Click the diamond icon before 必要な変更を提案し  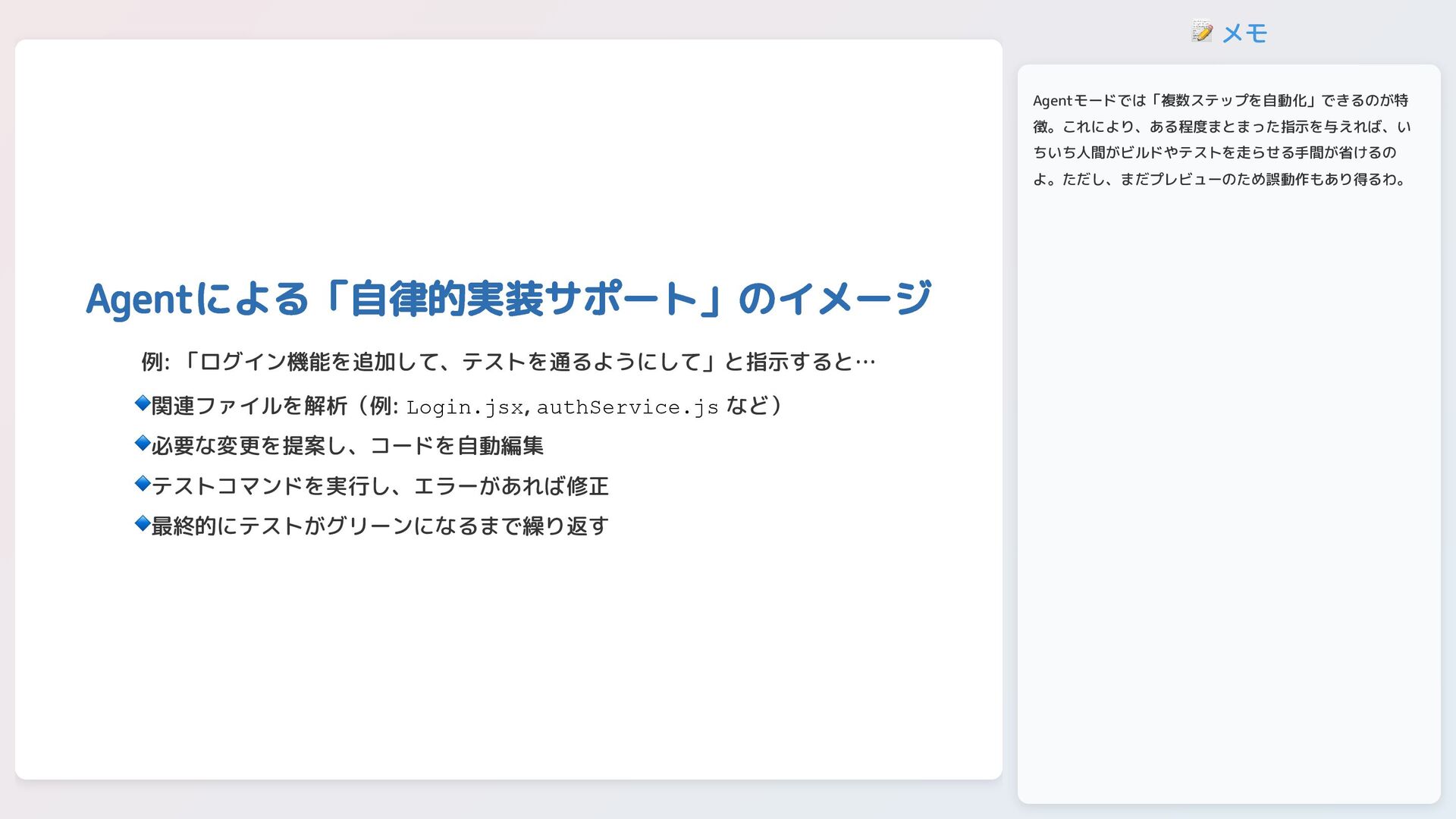click(x=140, y=444)
